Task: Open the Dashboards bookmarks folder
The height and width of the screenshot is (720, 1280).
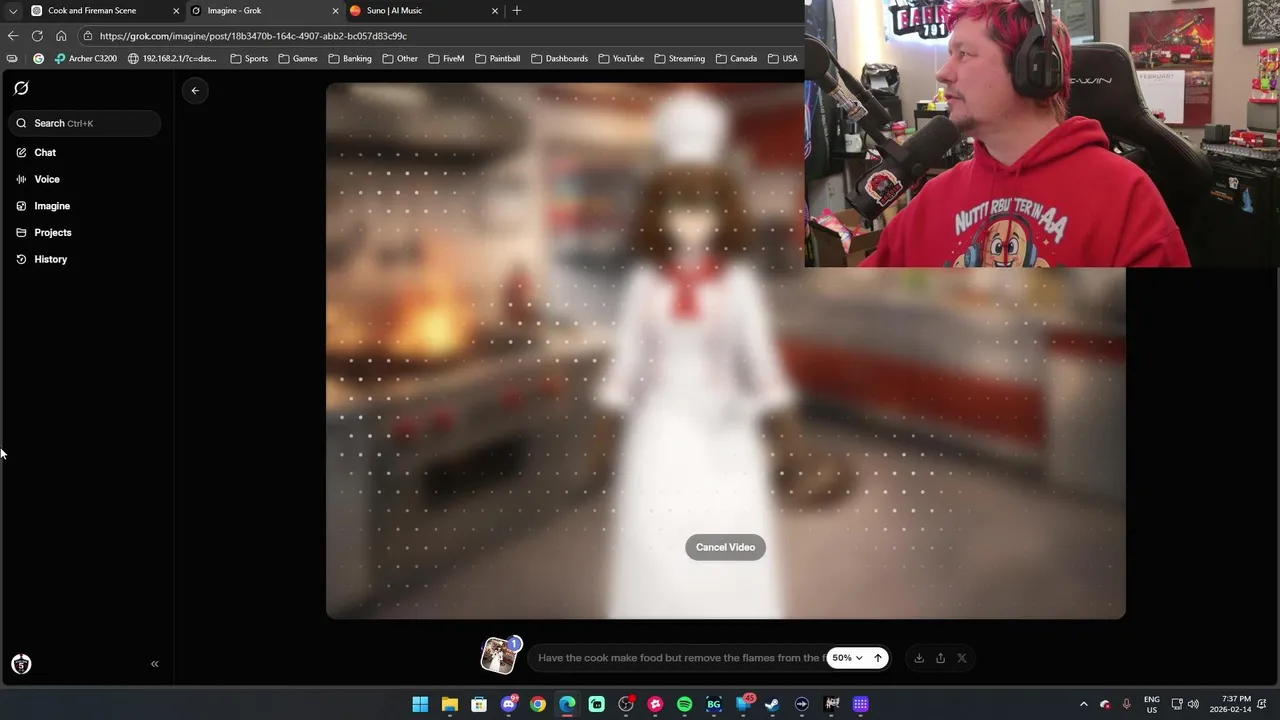Action: point(559,59)
